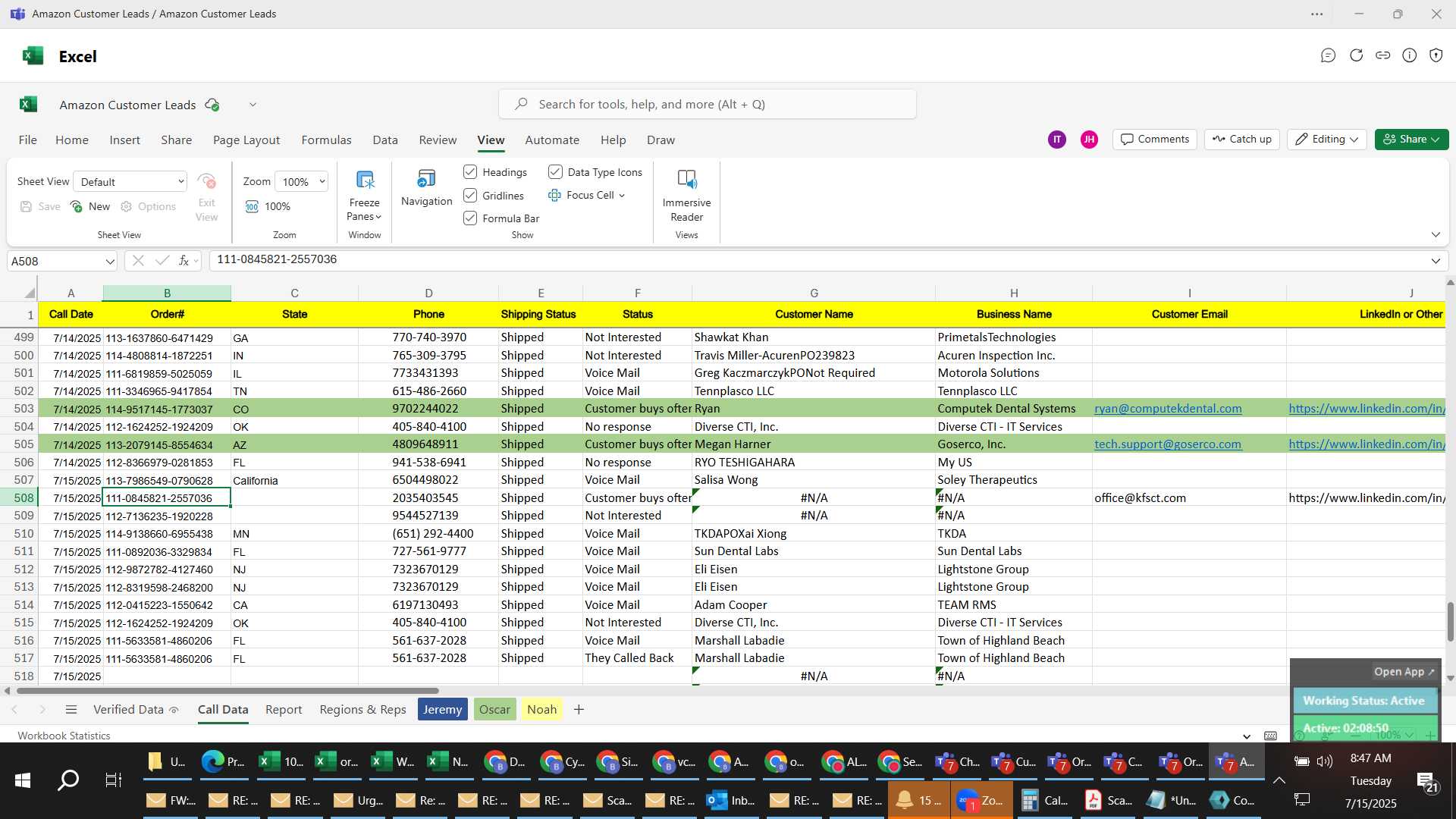Switch to the Jeremy sheet tab
The width and height of the screenshot is (1456, 819).
click(442, 709)
